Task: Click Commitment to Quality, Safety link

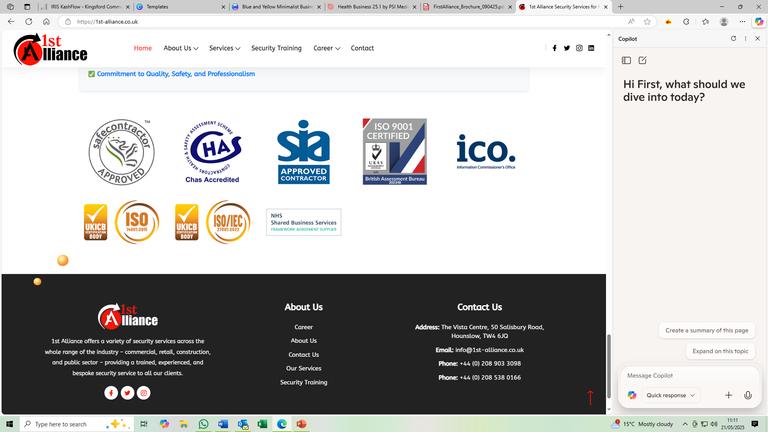Action: (x=176, y=74)
